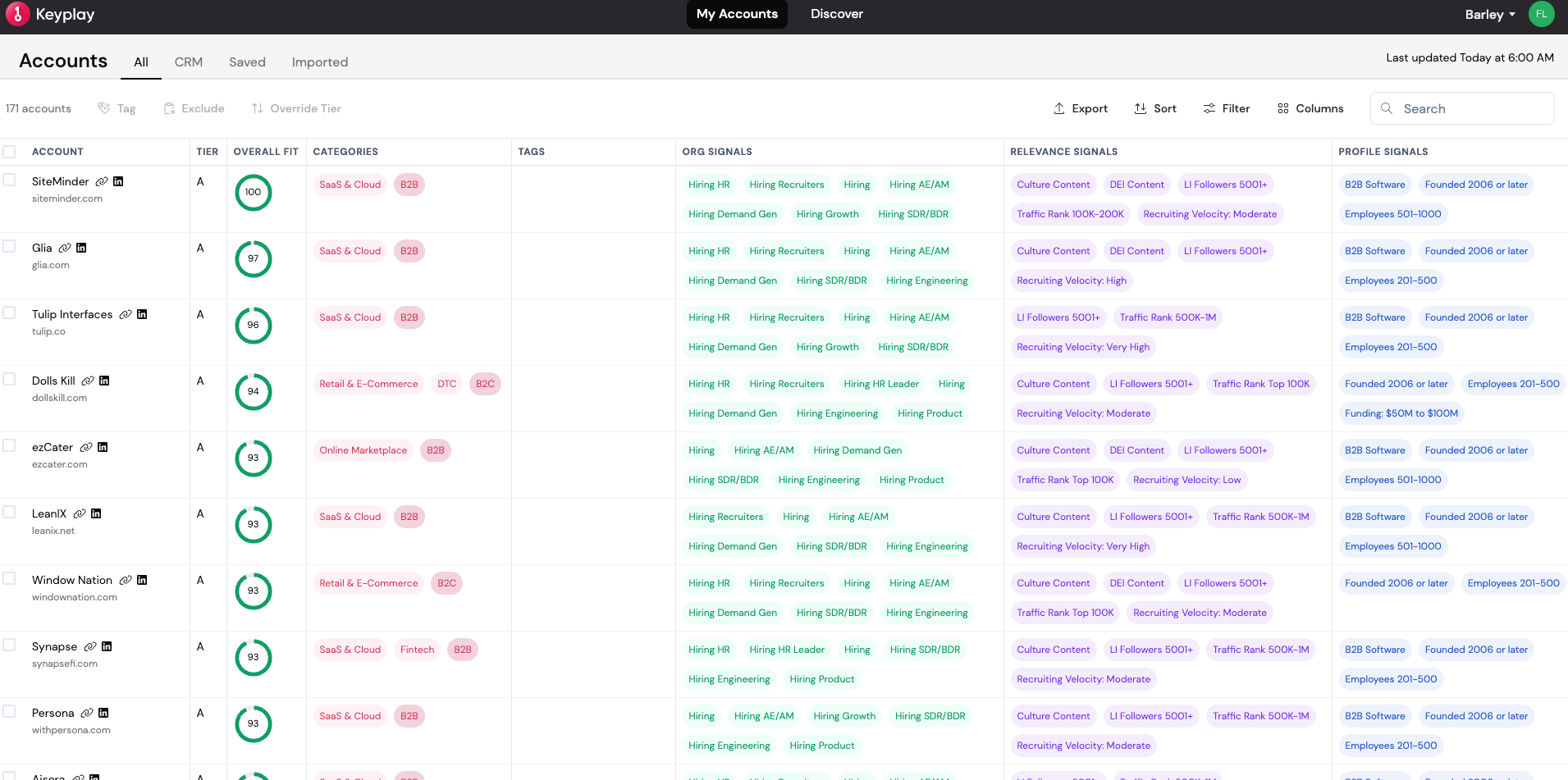This screenshot has width=1568, height=780.
Task: Switch to the CRM tab
Action: [189, 62]
